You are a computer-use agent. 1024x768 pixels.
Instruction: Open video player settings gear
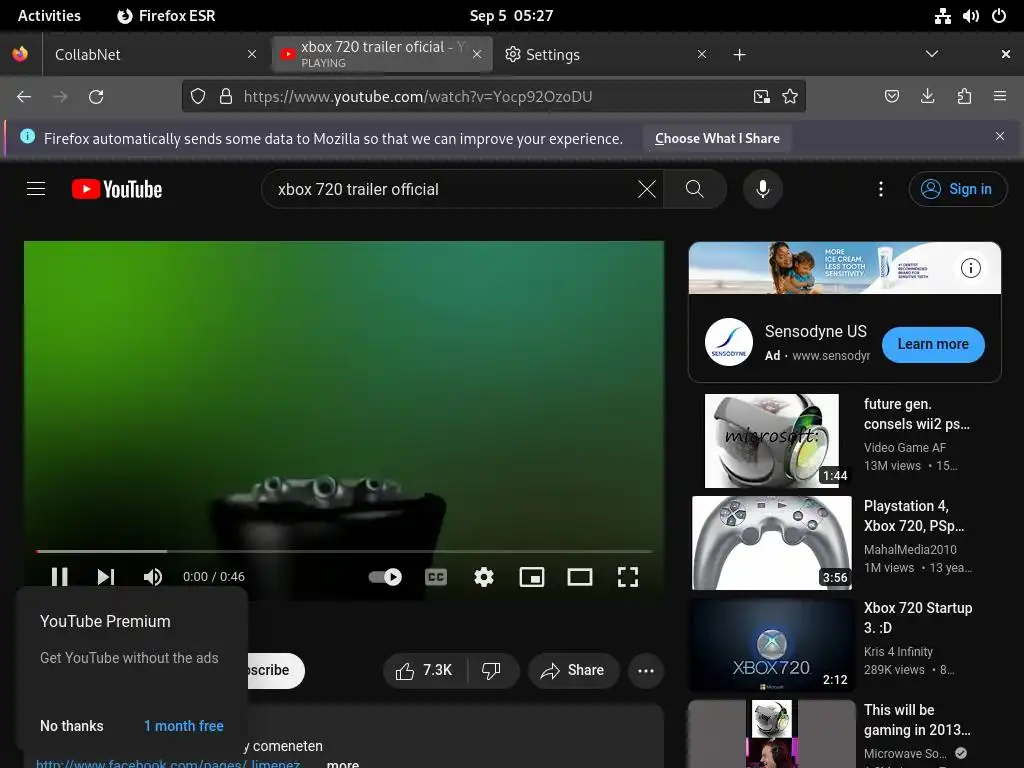point(484,577)
